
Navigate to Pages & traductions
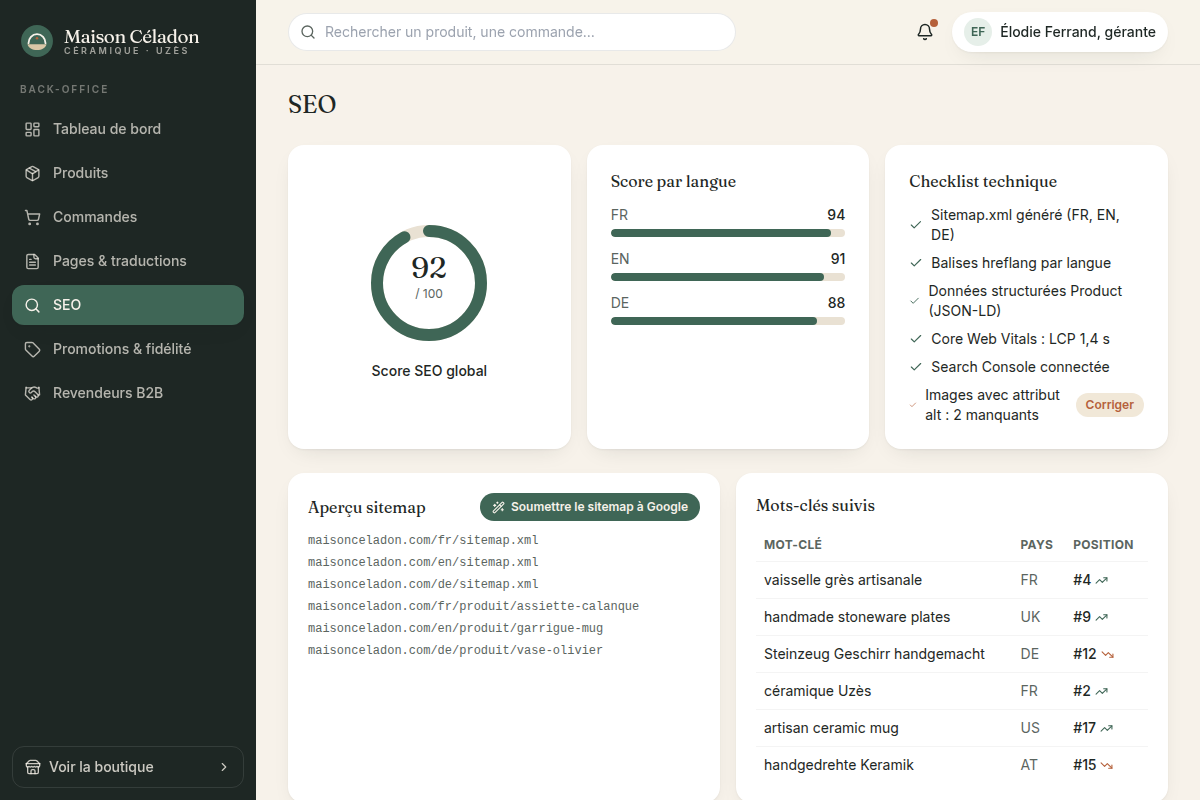coord(128,261)
